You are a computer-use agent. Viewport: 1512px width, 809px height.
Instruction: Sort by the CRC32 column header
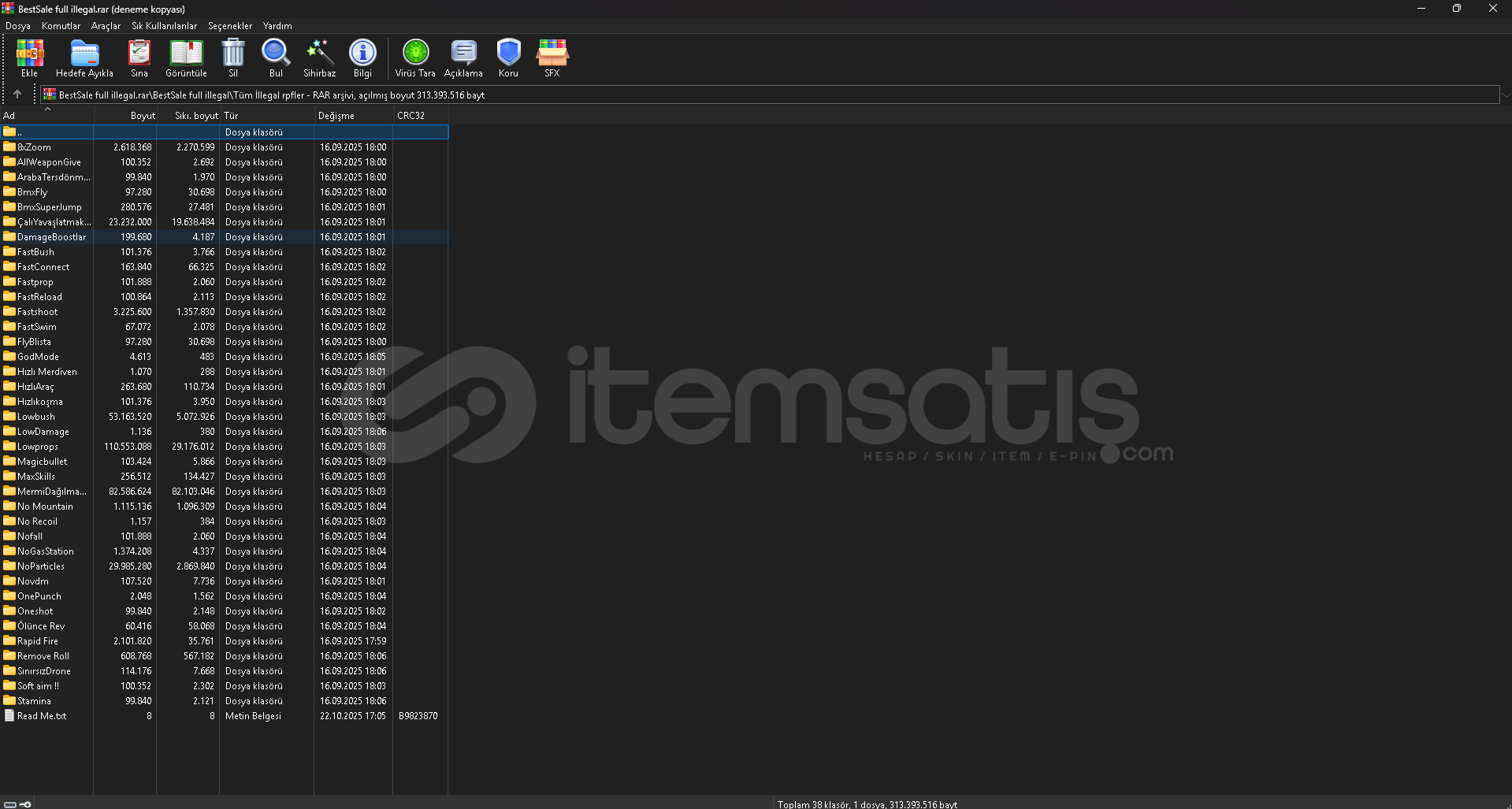[421, 116]
